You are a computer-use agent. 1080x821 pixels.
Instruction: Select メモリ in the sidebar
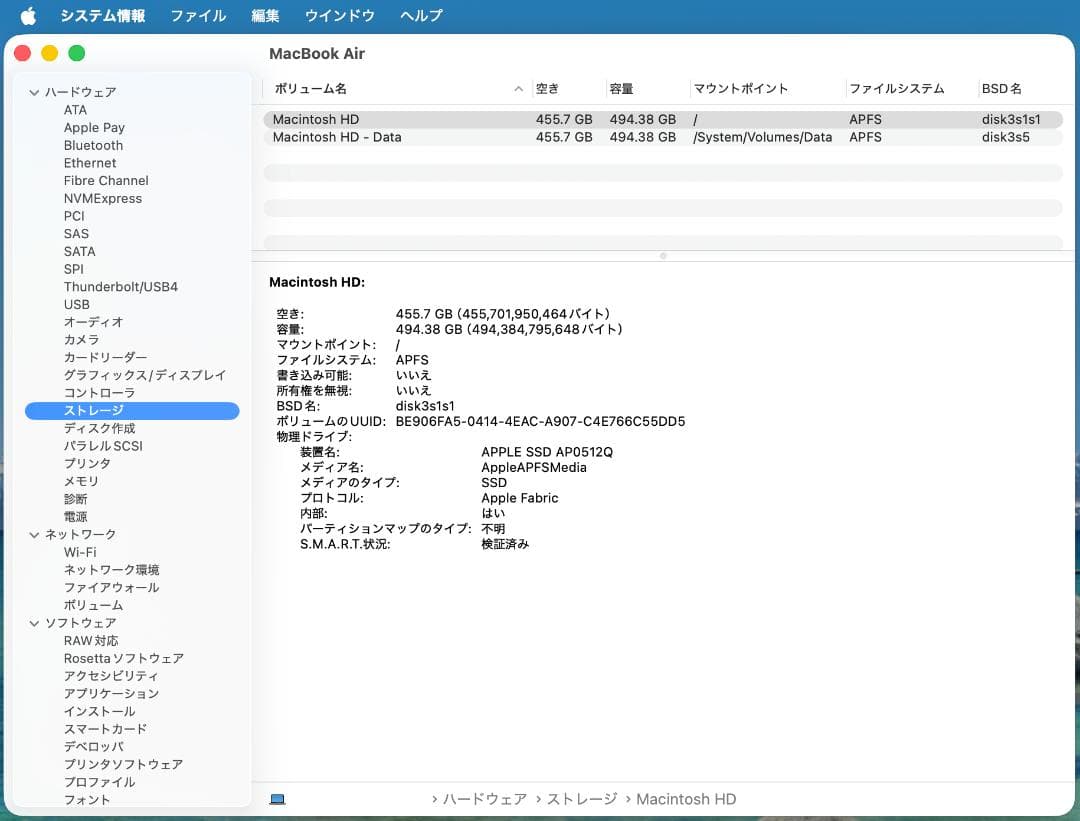[x=80, y=481]
